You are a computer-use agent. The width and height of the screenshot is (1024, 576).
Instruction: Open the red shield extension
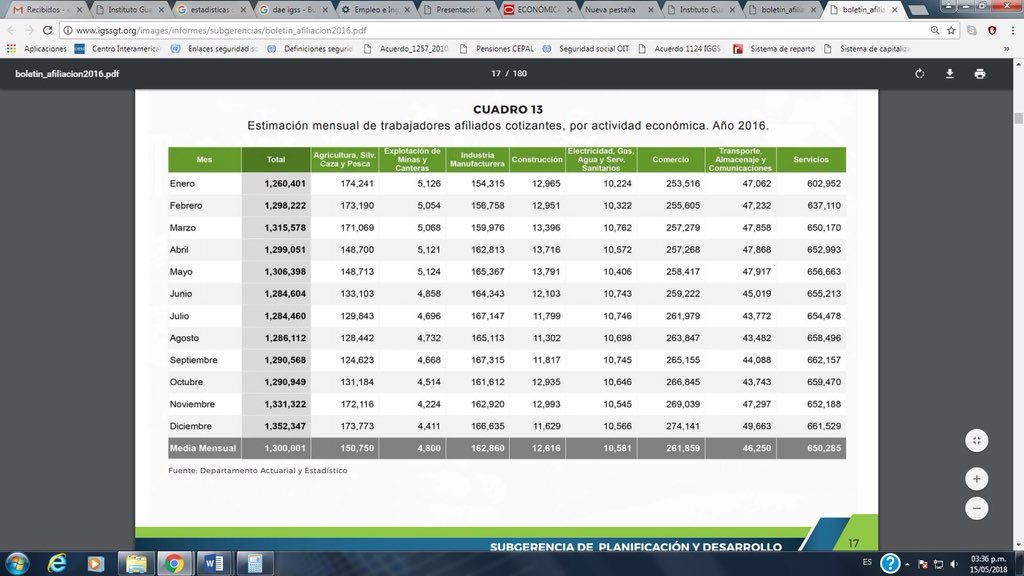(x=992, y=30)
